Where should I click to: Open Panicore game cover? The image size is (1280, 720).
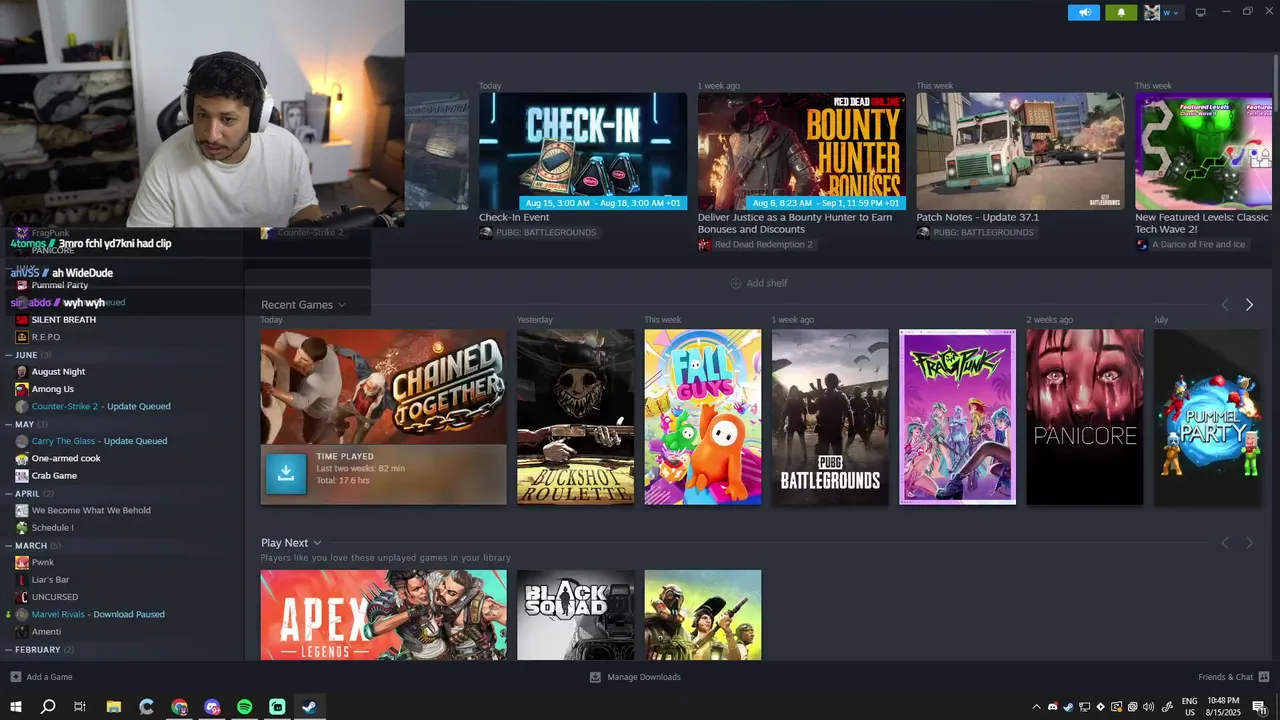1085,417
